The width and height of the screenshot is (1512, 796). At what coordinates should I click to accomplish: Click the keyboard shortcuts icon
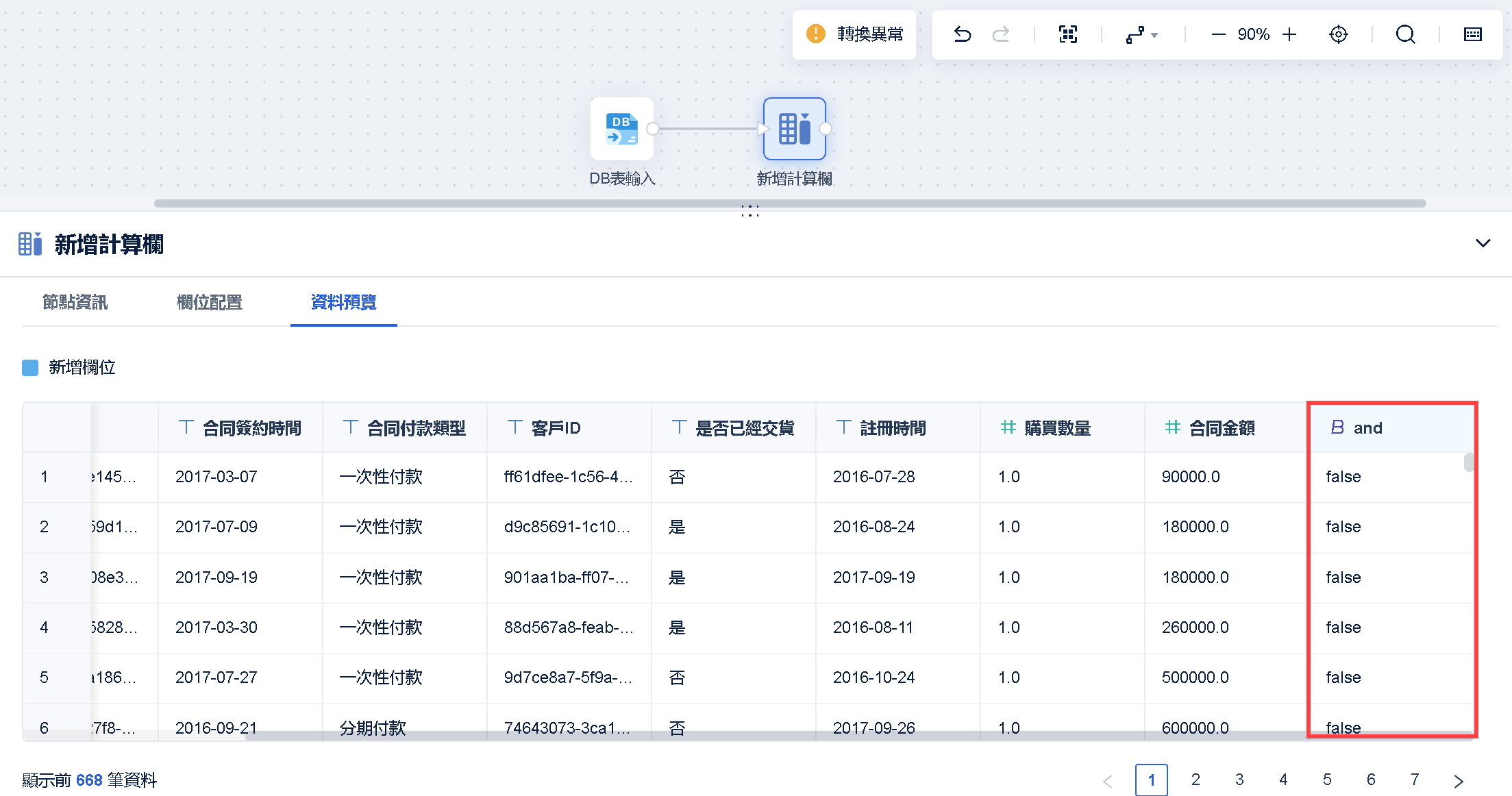click(1472, 34)
